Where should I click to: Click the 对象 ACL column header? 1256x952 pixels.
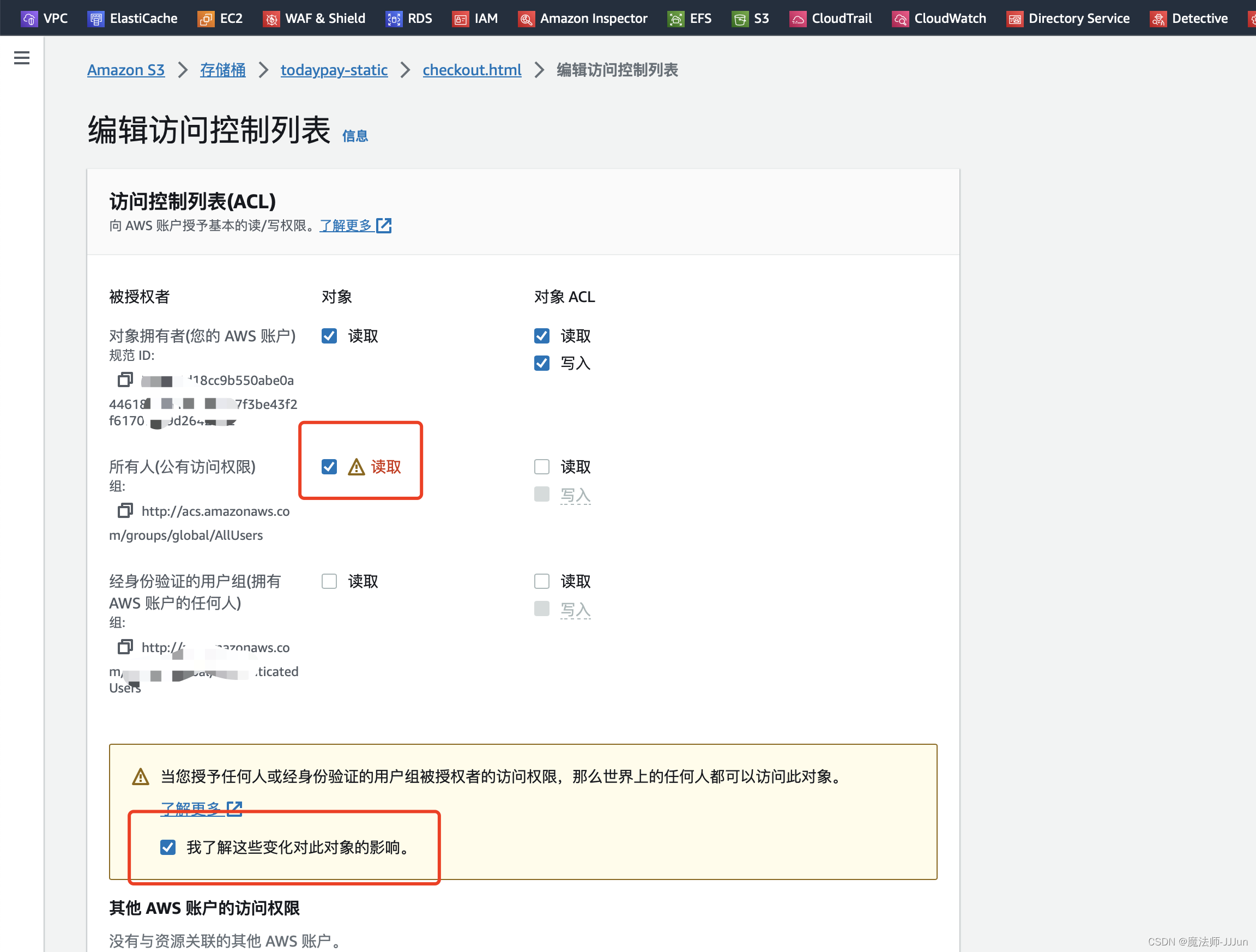564,297
